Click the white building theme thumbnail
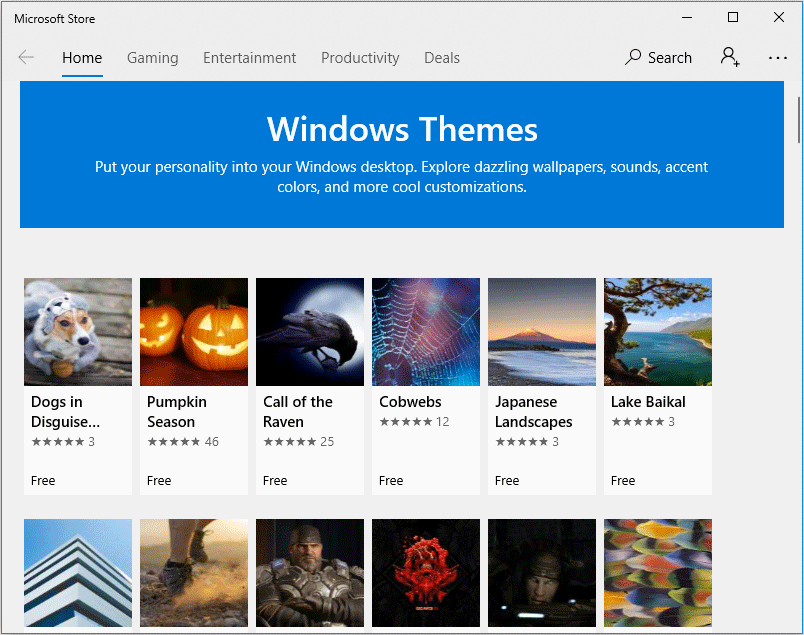The image size is (804, 635). tap(78, 572)
